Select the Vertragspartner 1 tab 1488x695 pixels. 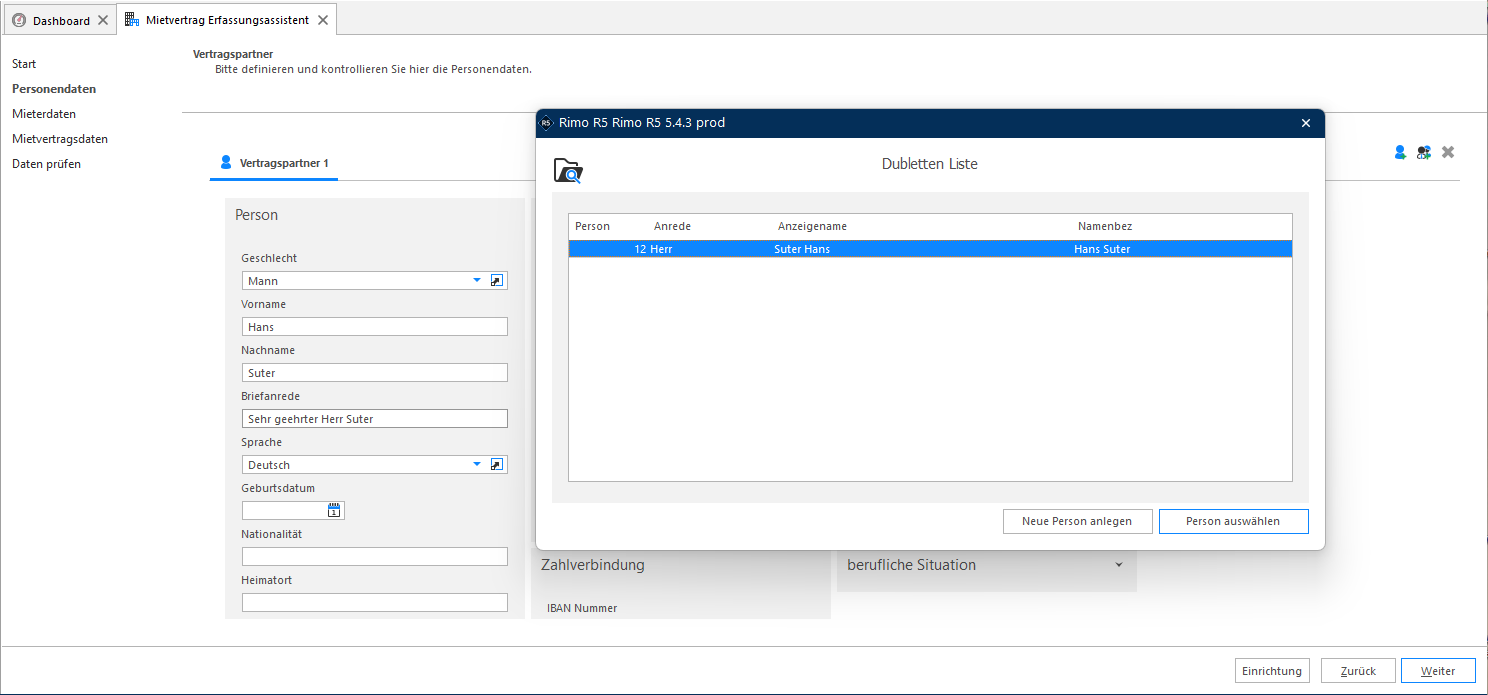coord(274,162)
